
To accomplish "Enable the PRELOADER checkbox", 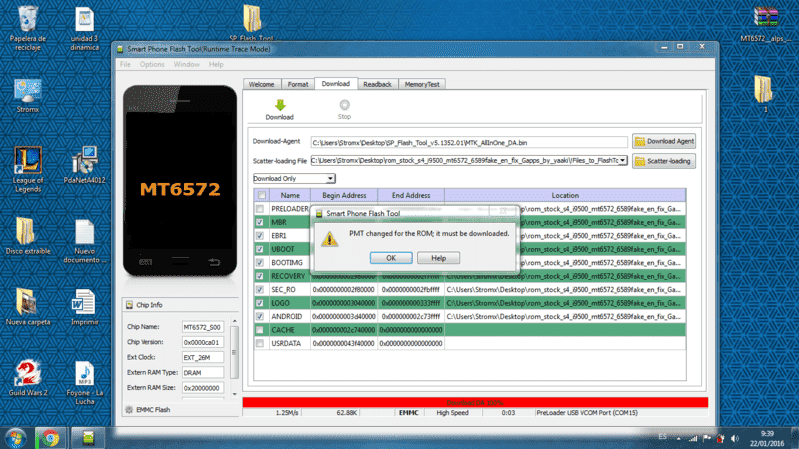I will (260, 209).
